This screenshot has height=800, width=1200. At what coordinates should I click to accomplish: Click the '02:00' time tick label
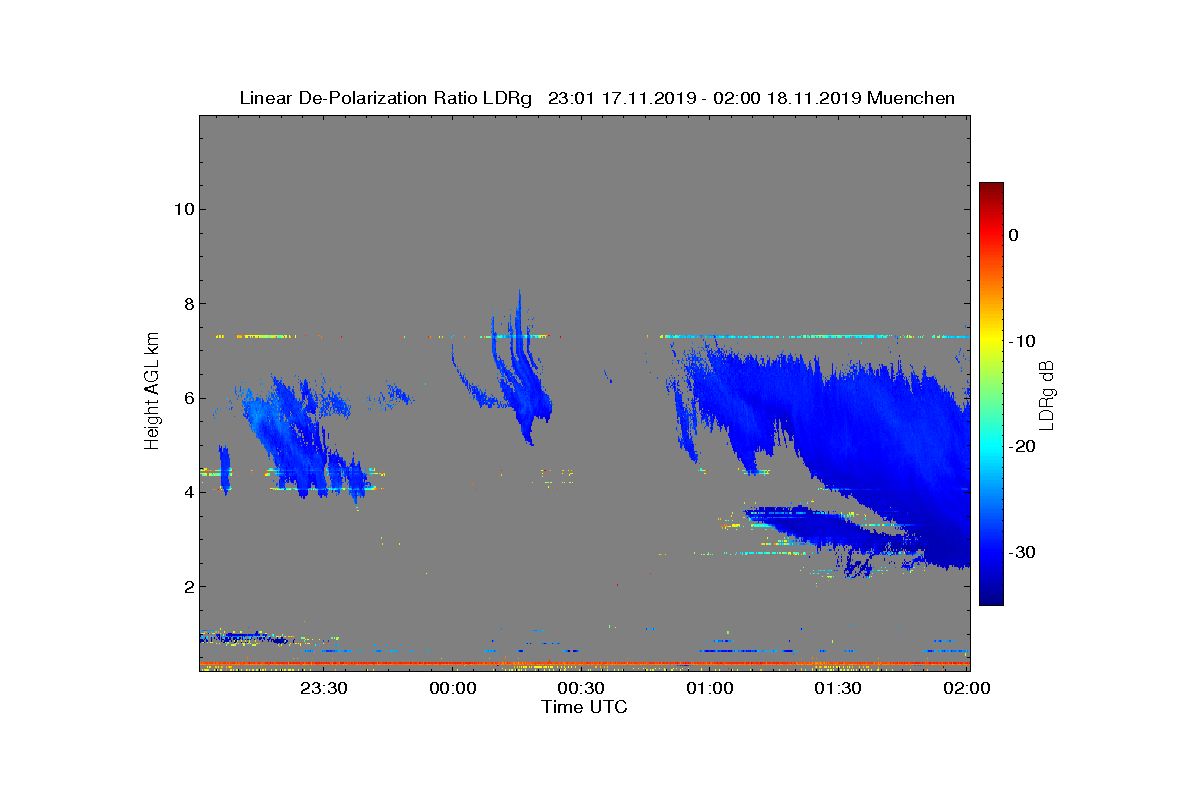967,689
